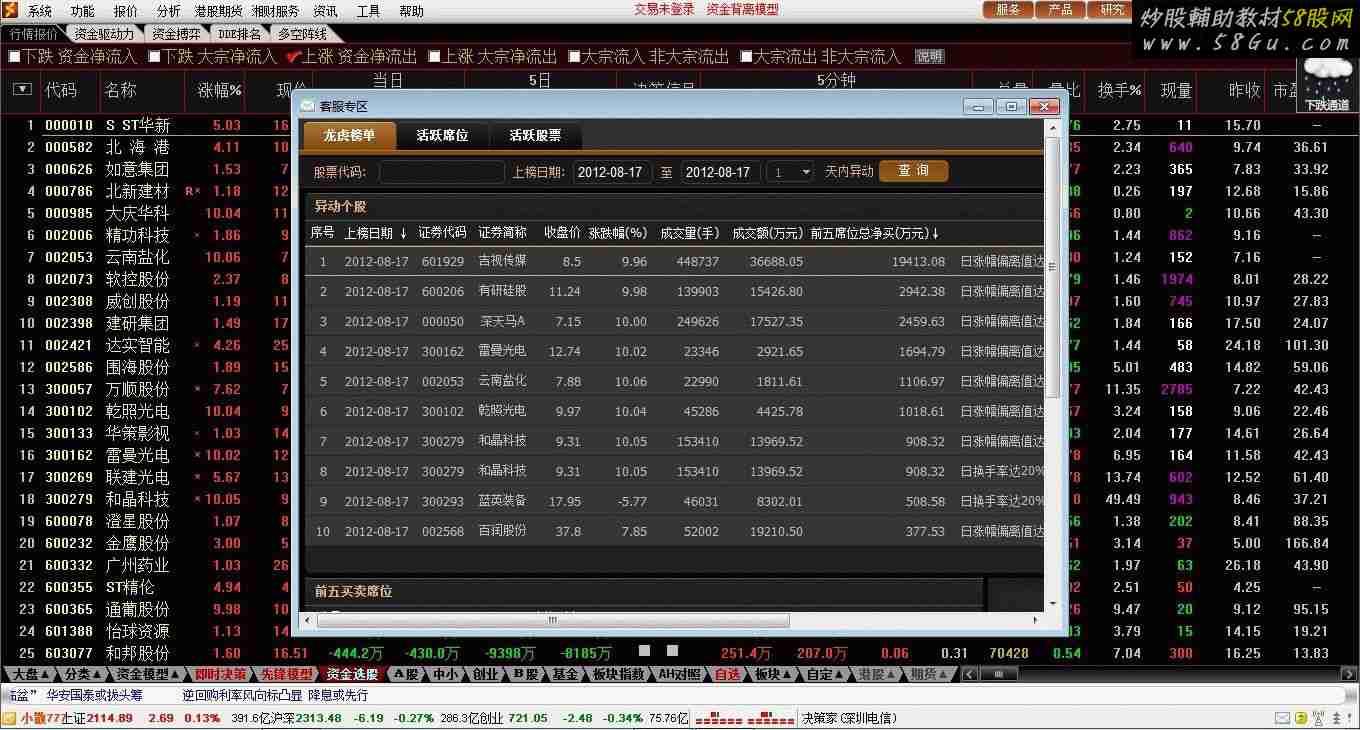Image resolution: width=1360 pixels, height=730 pixels.
Task: Click the 股票代码 input field
Action: (x=441, y=172)
